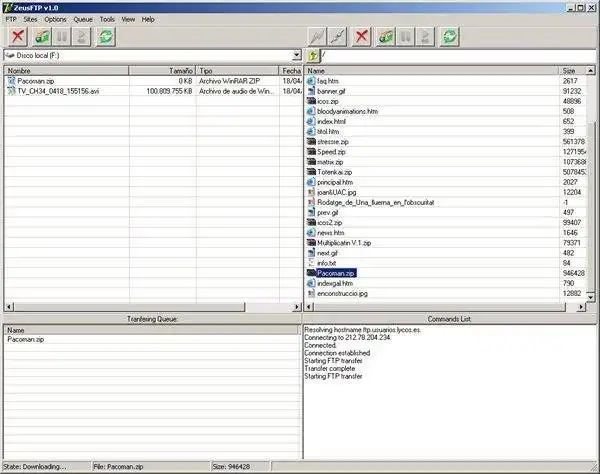600x474 pixels.
Task: Click the TV_CH34_0418_155156.avi file icon
Action: coord(11,91)
